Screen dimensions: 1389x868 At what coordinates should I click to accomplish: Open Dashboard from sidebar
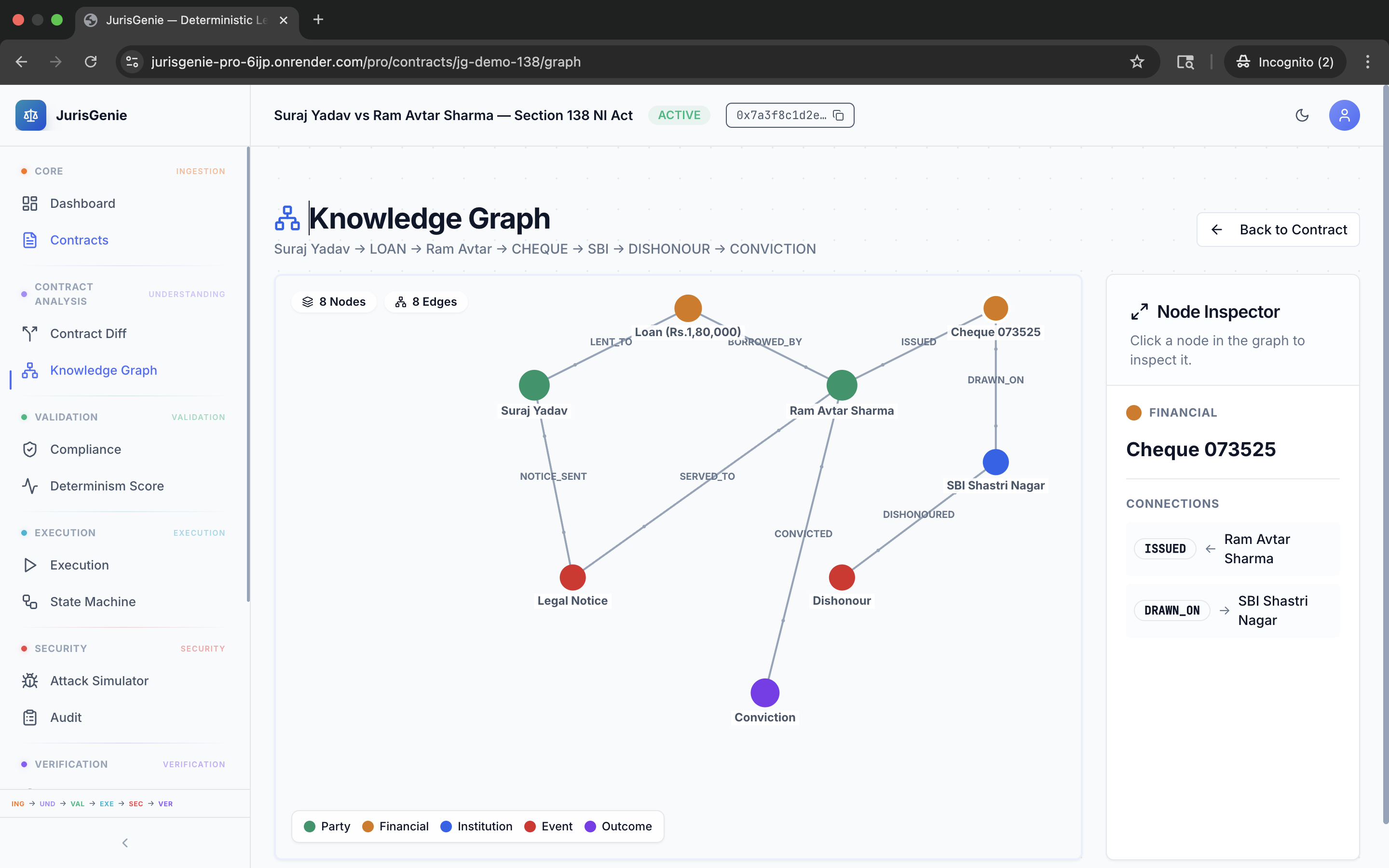[x=82, y=203]
